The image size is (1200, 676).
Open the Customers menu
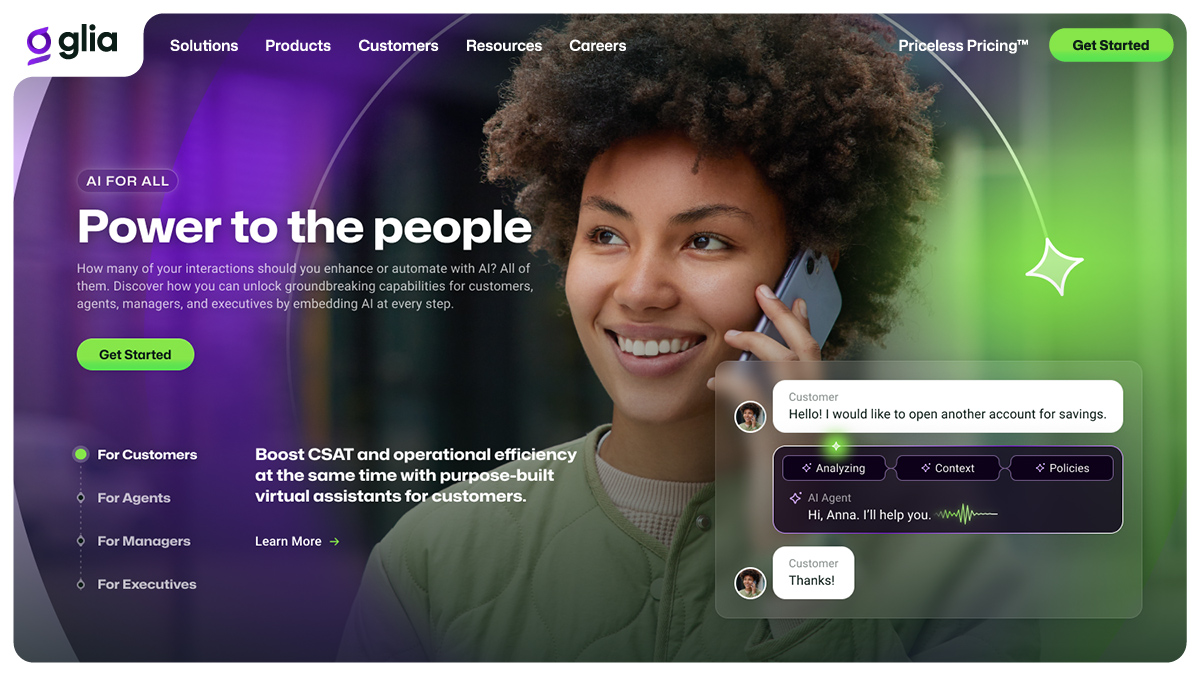pyautogui.click(x=398, y=46)
